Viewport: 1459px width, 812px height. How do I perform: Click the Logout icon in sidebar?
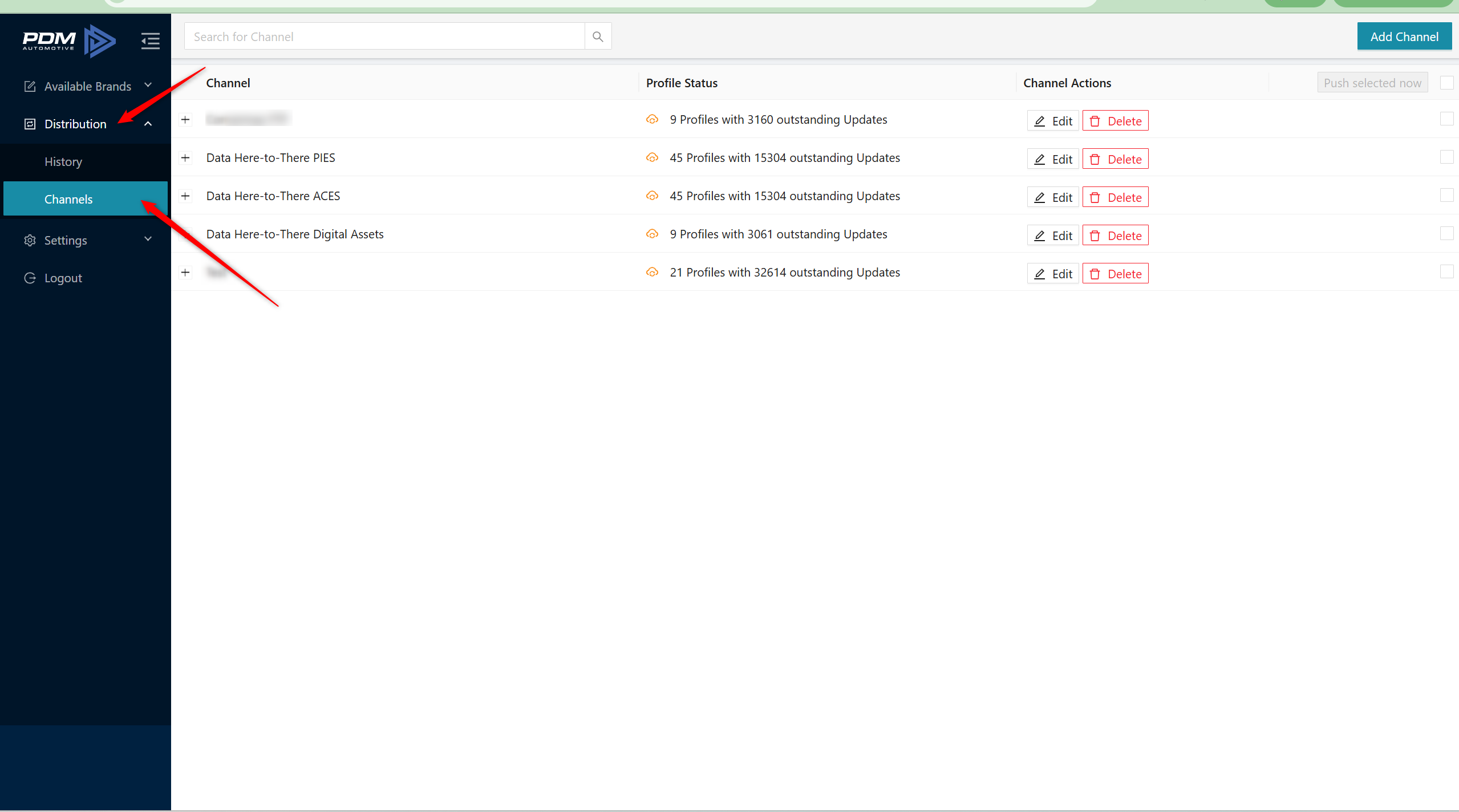pos(30,278)
